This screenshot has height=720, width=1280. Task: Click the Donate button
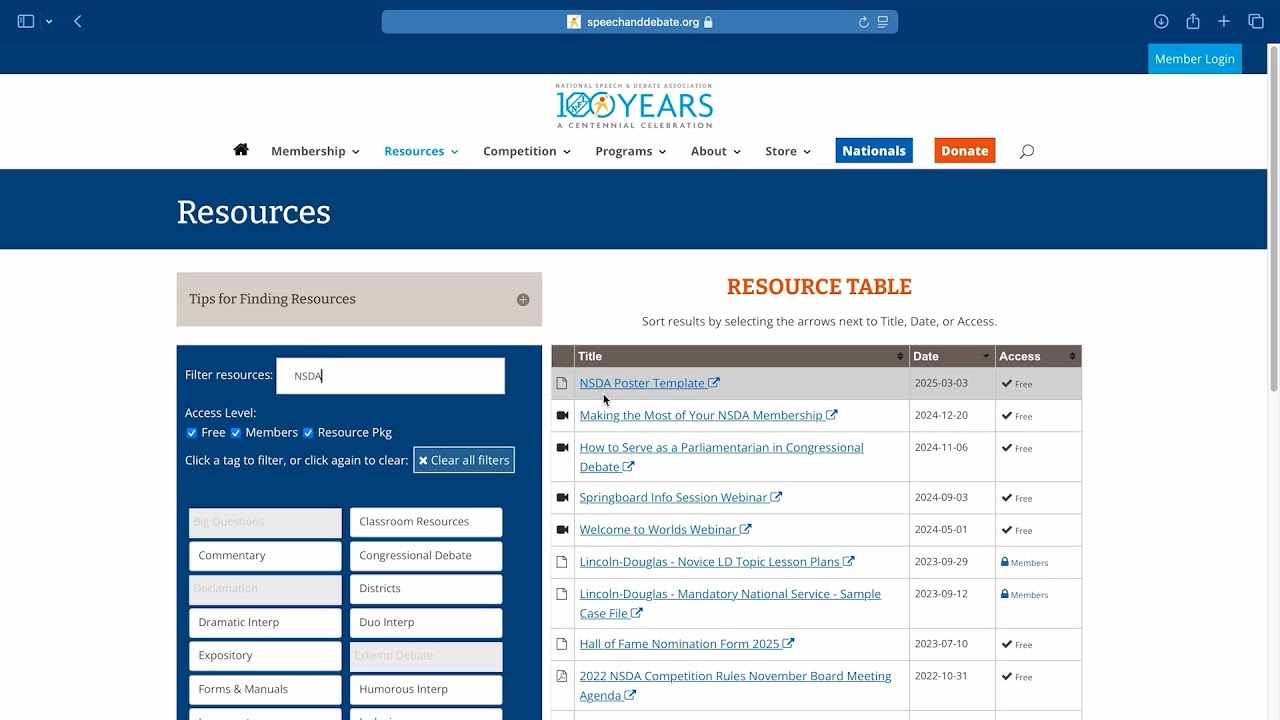(x=965, y=151)
